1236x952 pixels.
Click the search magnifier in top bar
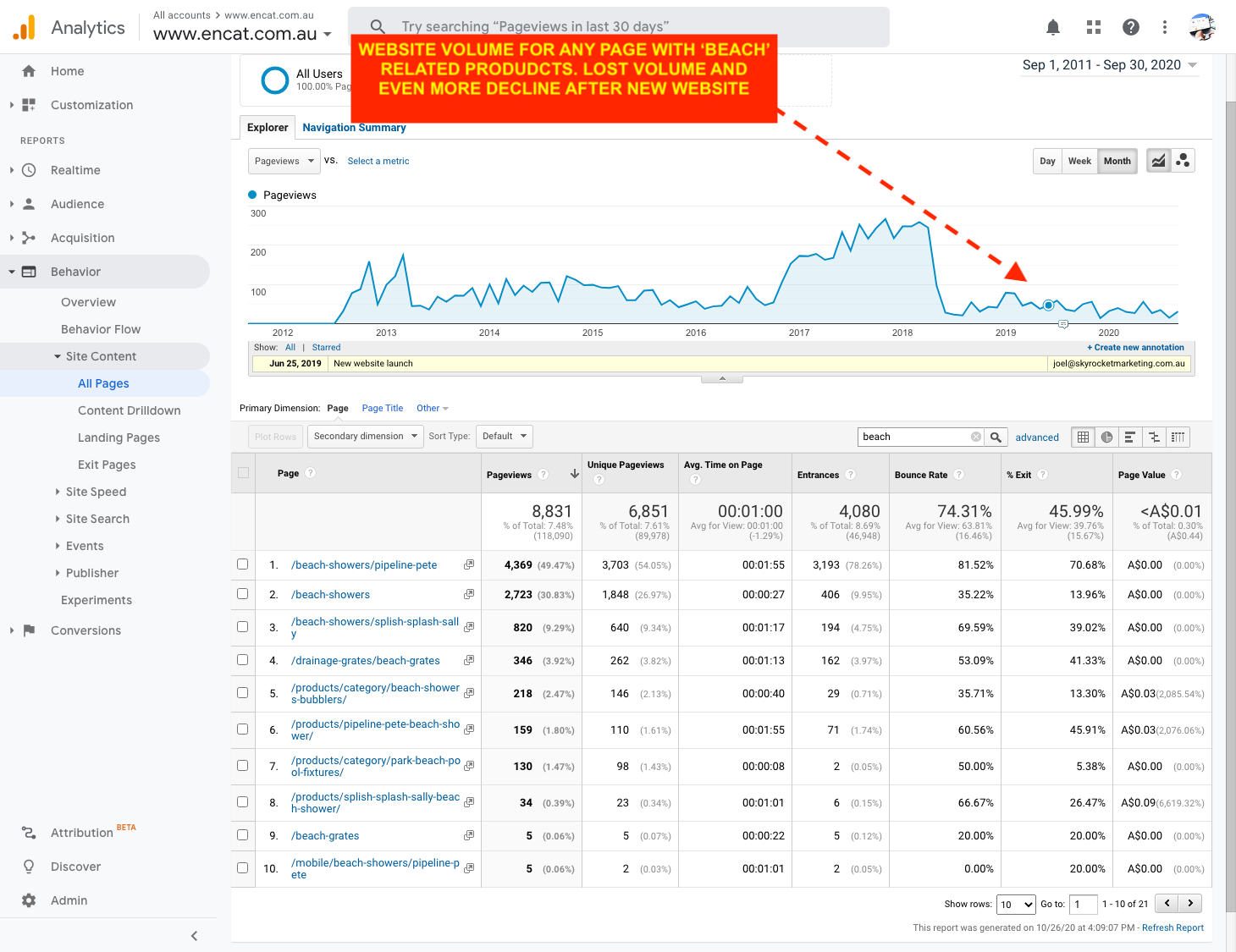click(x=378, y=27)
